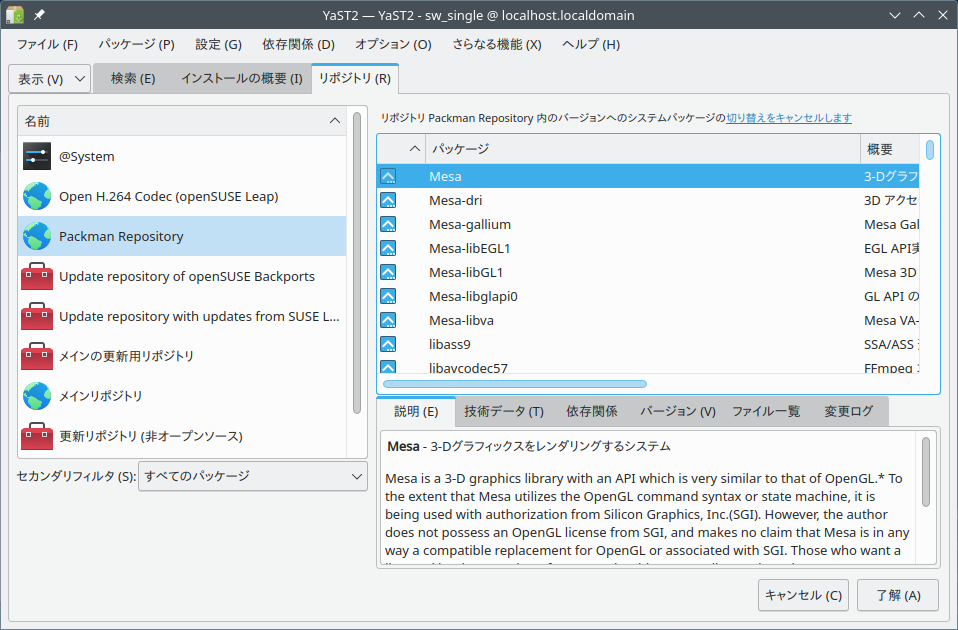The height and width of the screenshot is (630, 958).
Task: Sort repositories by the 名前 column header
Action: point(182,121)
